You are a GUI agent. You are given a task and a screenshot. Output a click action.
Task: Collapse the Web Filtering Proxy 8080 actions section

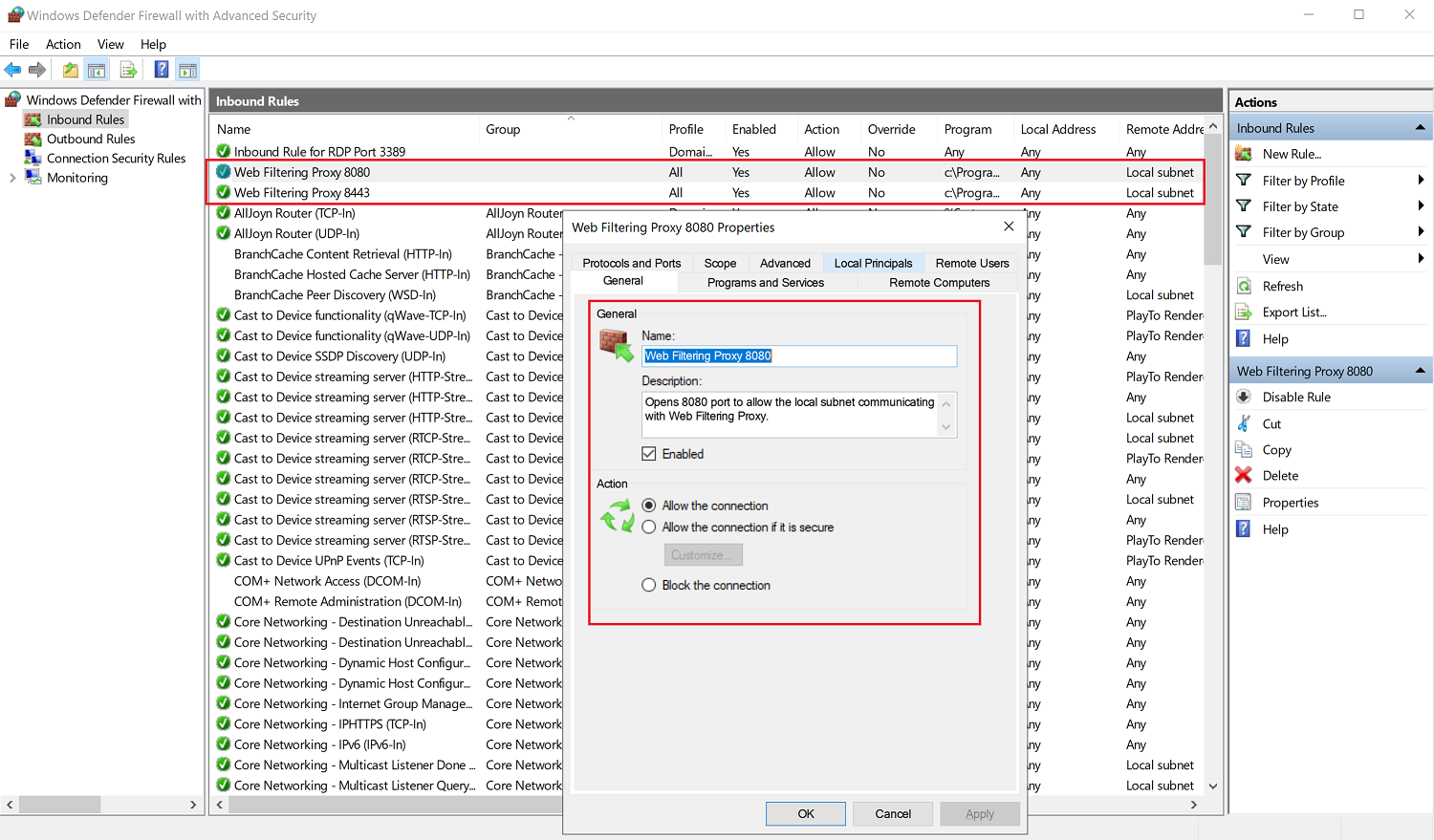(x=1420, y=371)
